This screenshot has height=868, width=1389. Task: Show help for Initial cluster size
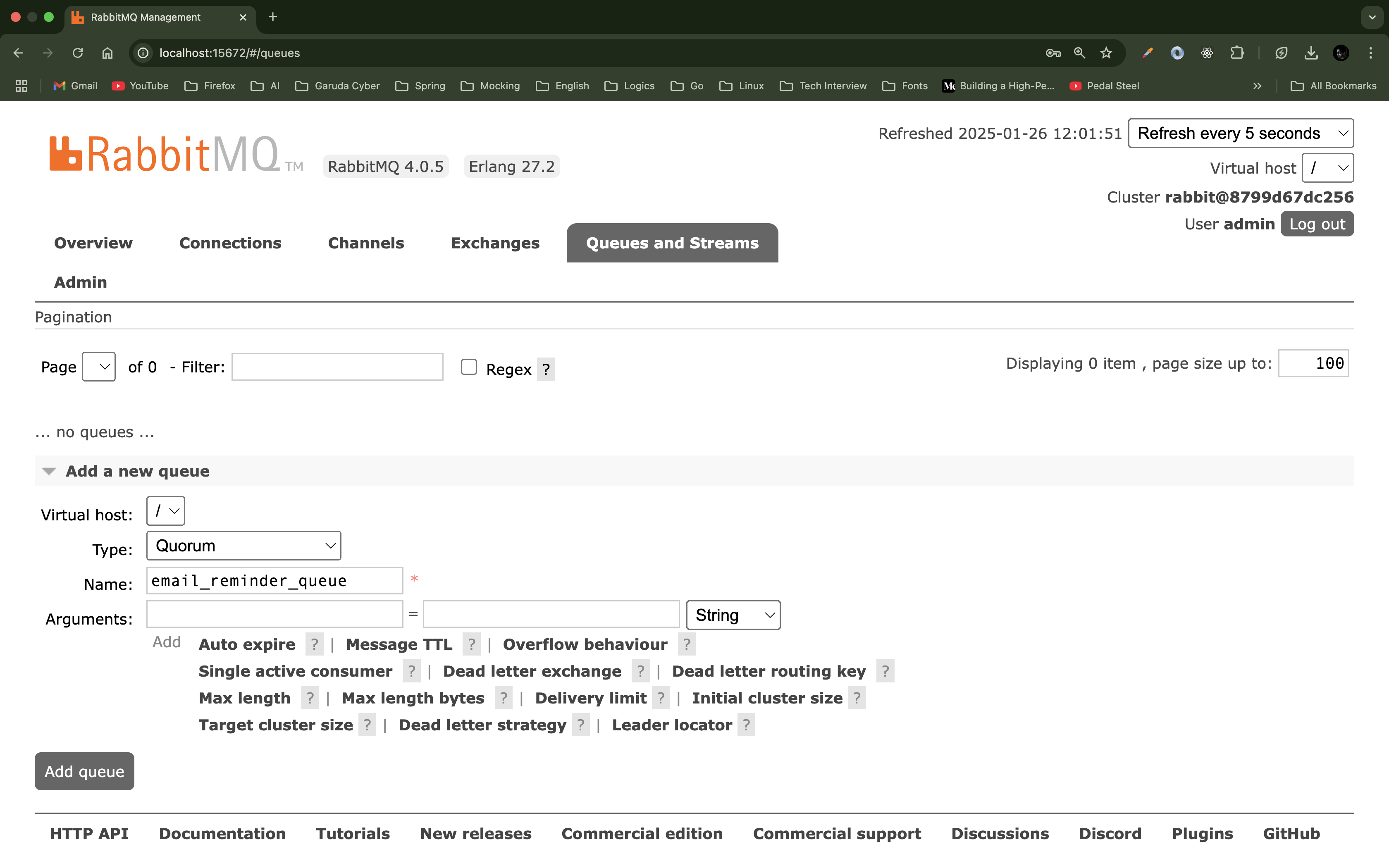(857, 698)
